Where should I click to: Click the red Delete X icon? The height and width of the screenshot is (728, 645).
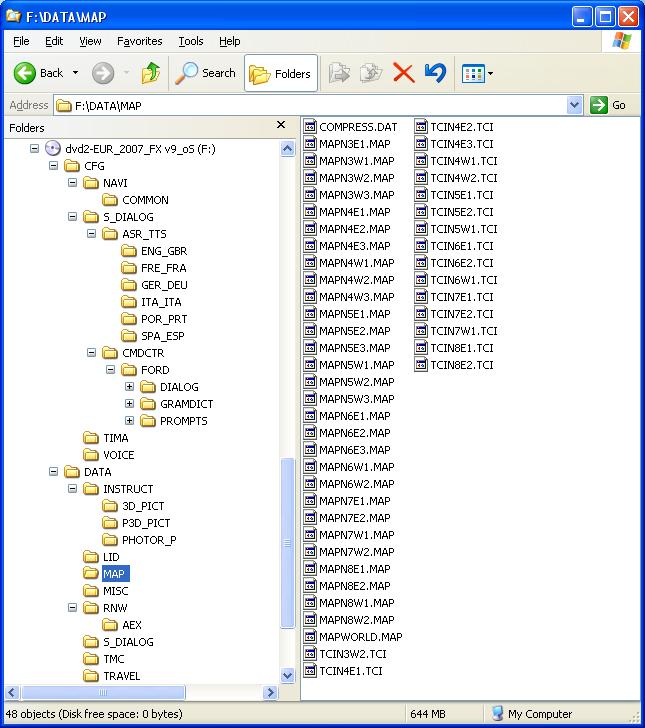coord(403,73)
